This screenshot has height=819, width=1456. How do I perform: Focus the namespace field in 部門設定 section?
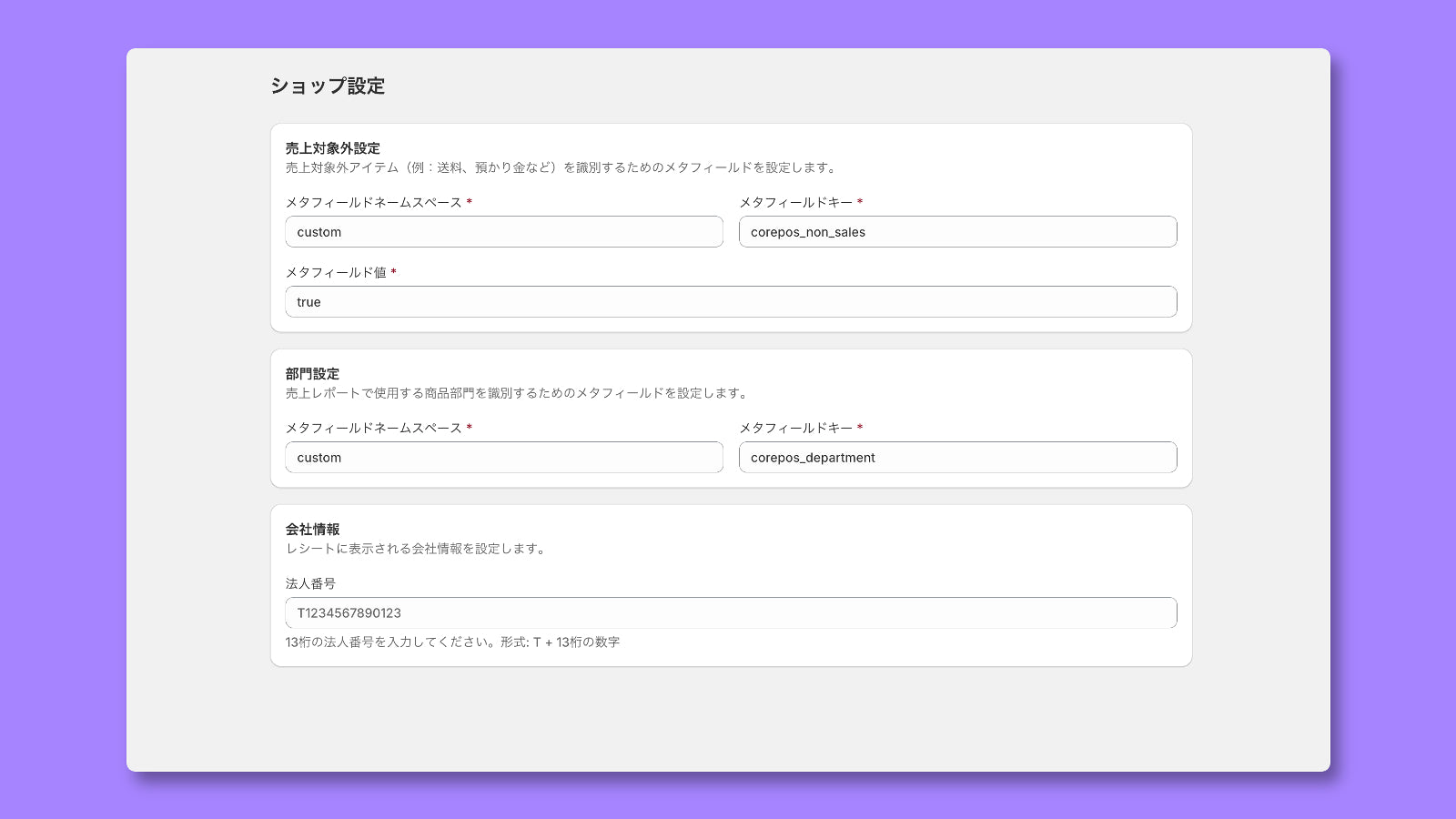point(503,458)
